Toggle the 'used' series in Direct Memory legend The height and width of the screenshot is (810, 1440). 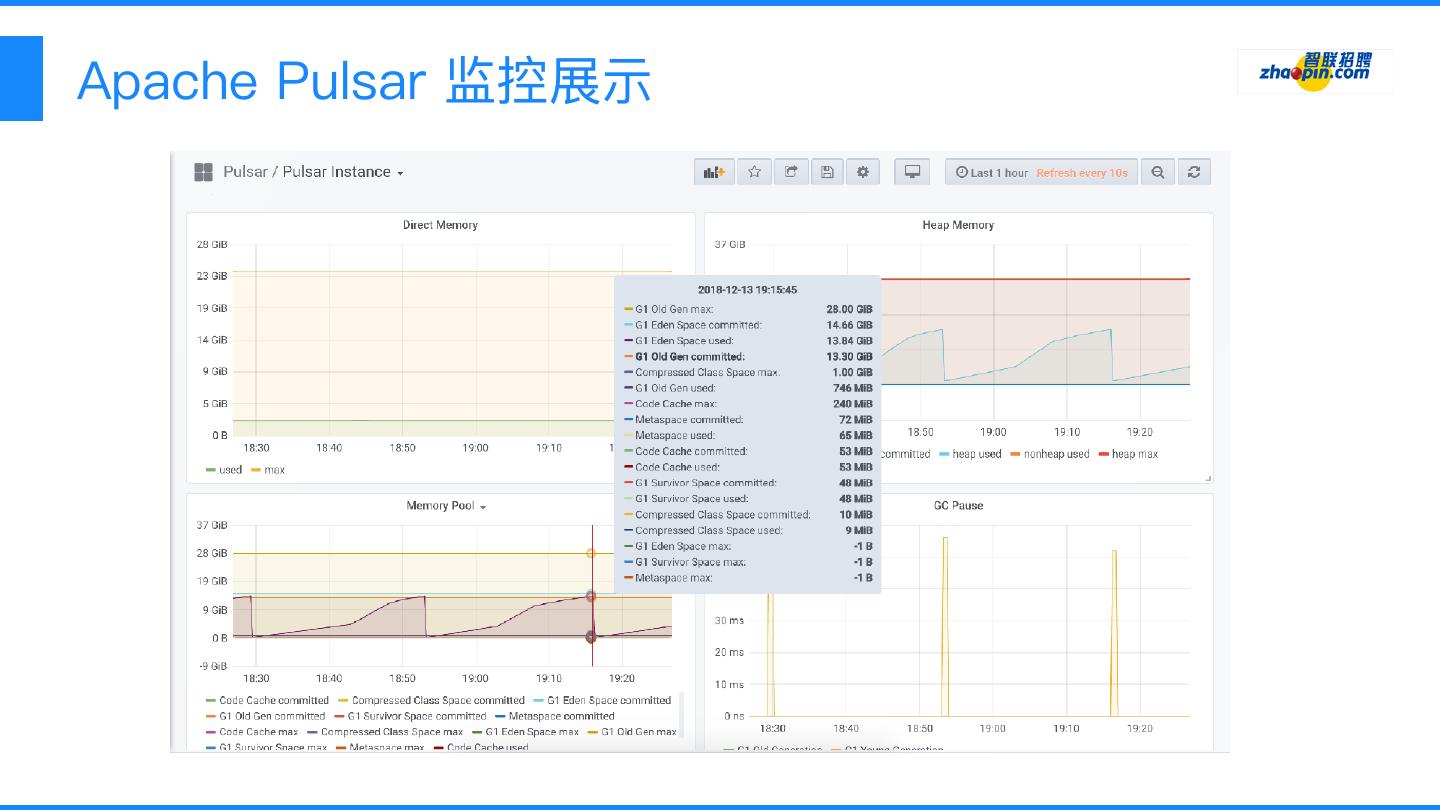point(230,470)
